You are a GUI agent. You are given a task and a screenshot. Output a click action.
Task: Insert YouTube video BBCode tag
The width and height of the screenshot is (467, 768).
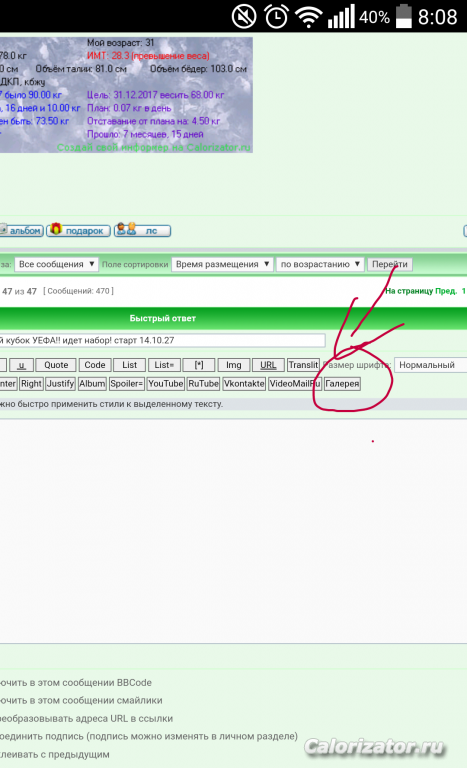166,384
